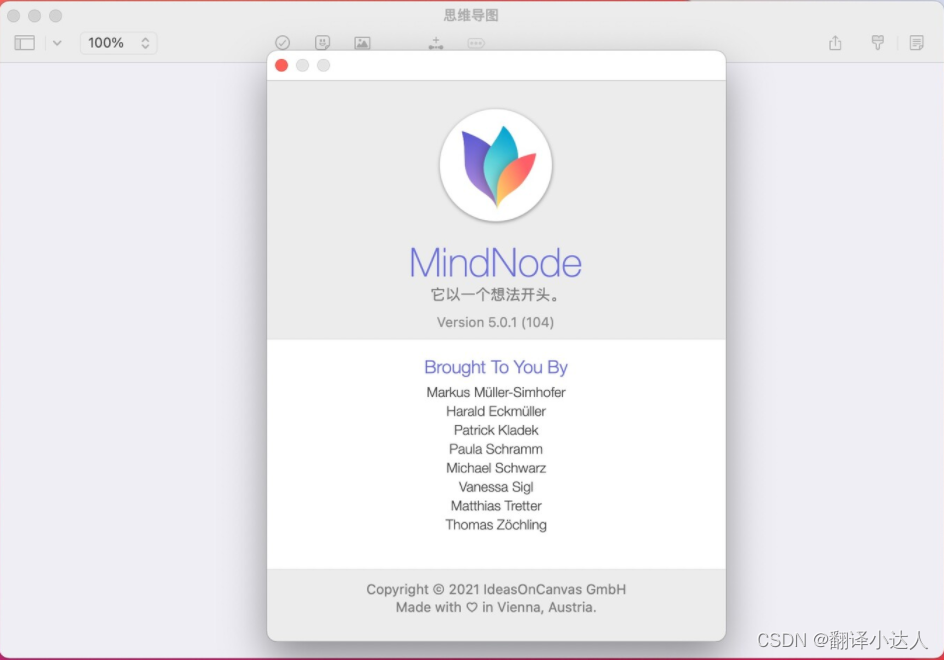Click the Copyright 2021 IdeasOnCanvas GmbH text
The image size is (944, 660).
[496, 589]
